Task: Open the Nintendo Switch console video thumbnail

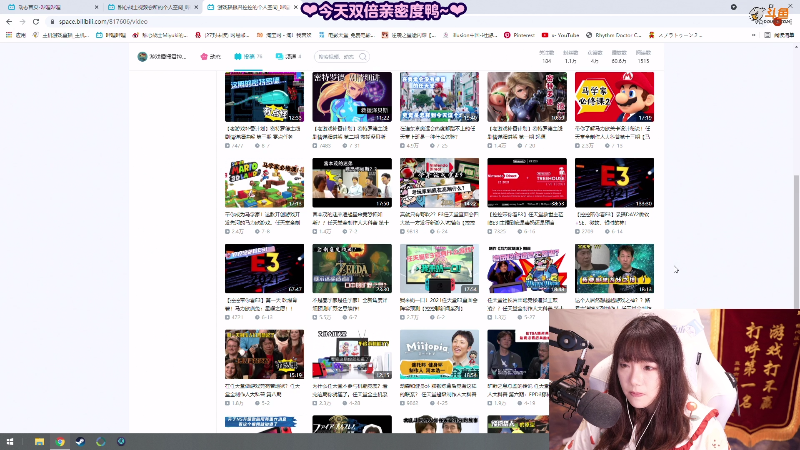Action: click(x=439, y=268)
